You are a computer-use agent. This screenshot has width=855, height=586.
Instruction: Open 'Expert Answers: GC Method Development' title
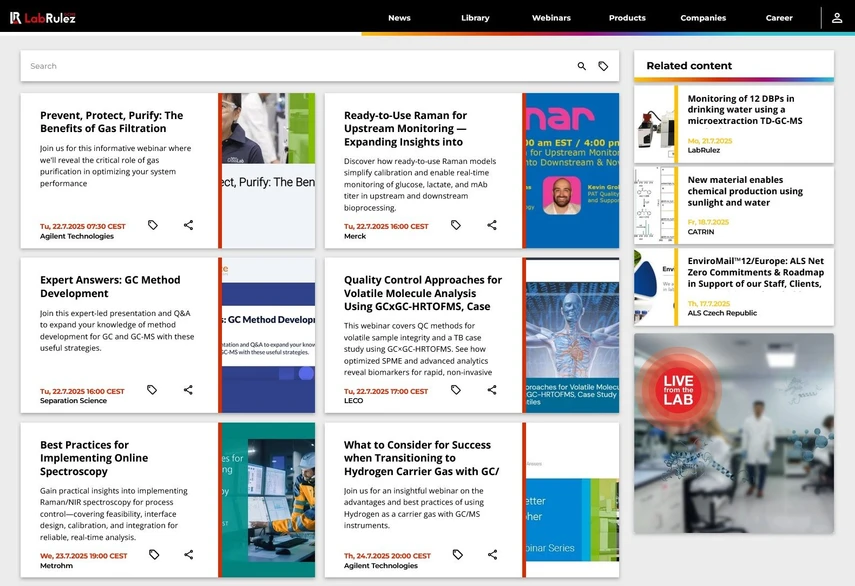[110, 287]
